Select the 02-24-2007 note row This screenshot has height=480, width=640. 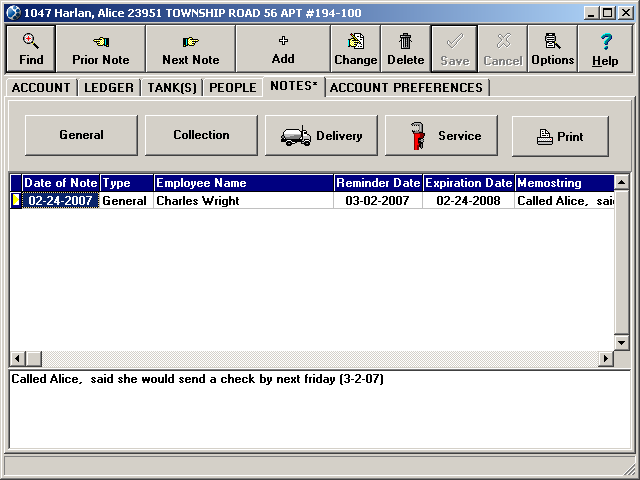coord(60,201)
